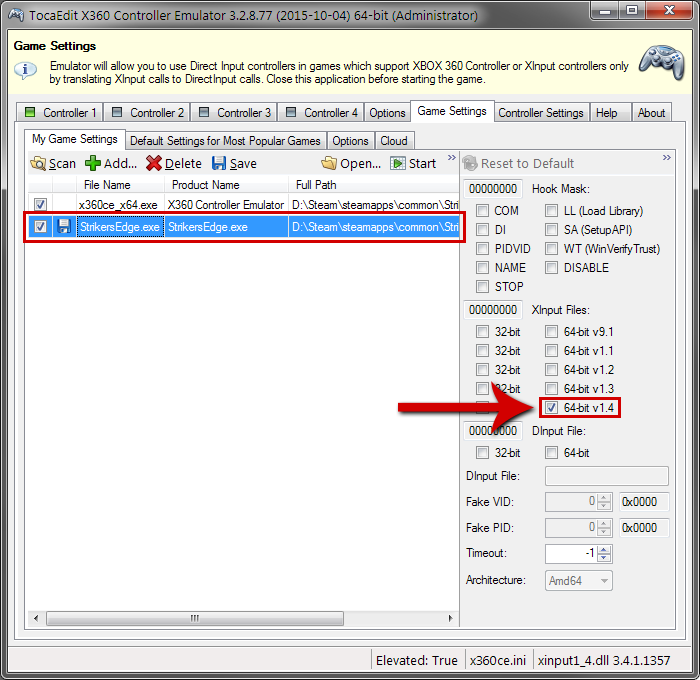Screen dimensions: 700x680
Task: Click the Open... folder button
Action: [x=351, y=163]
